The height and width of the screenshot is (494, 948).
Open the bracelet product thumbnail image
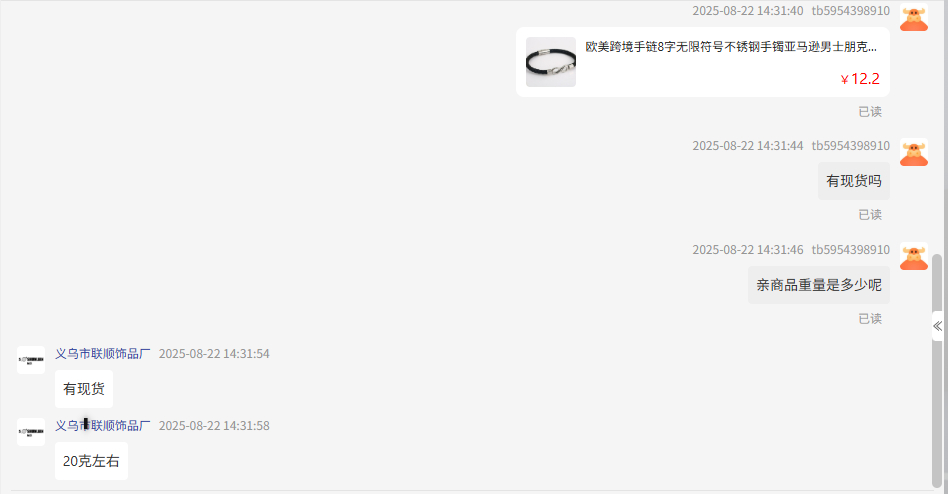(551, 62)
